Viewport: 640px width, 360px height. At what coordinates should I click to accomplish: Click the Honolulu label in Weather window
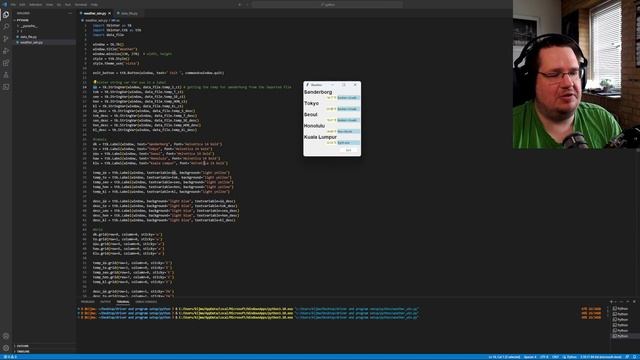[314, 126]
